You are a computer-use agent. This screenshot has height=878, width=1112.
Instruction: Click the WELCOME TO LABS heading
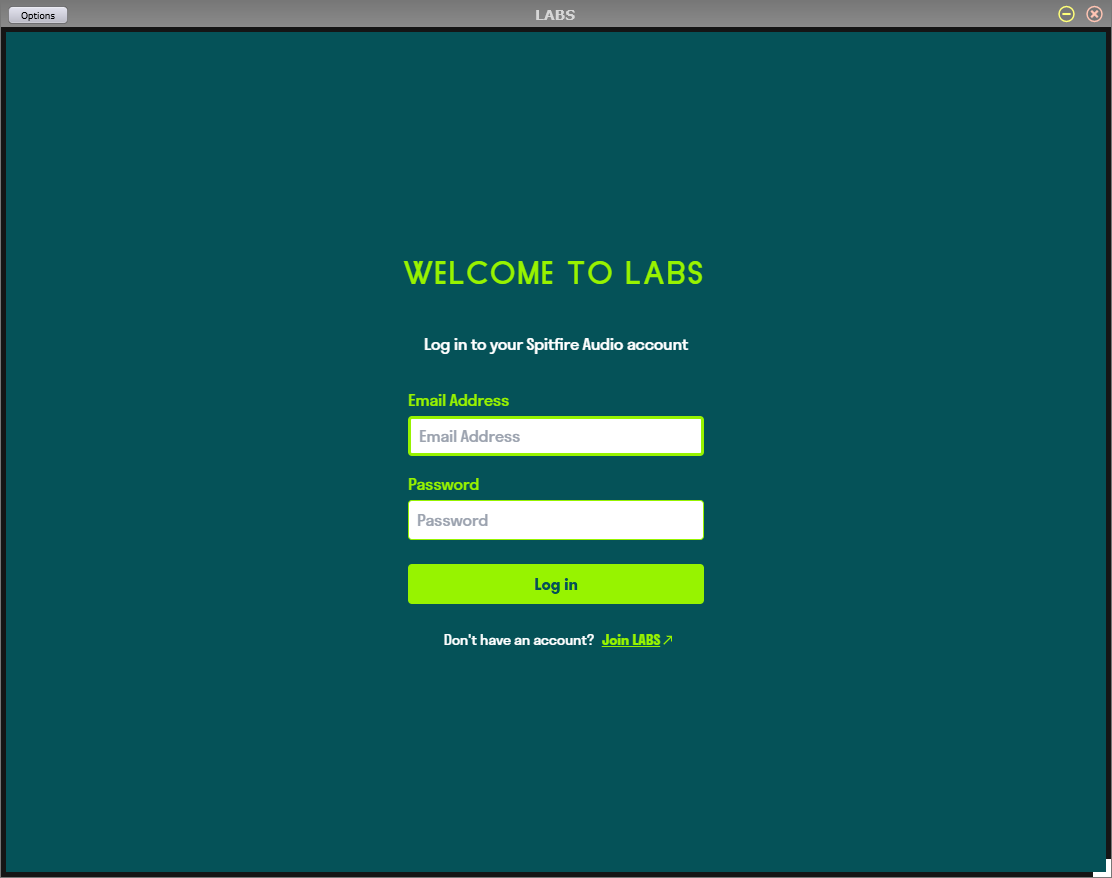(x=553, y=273)
